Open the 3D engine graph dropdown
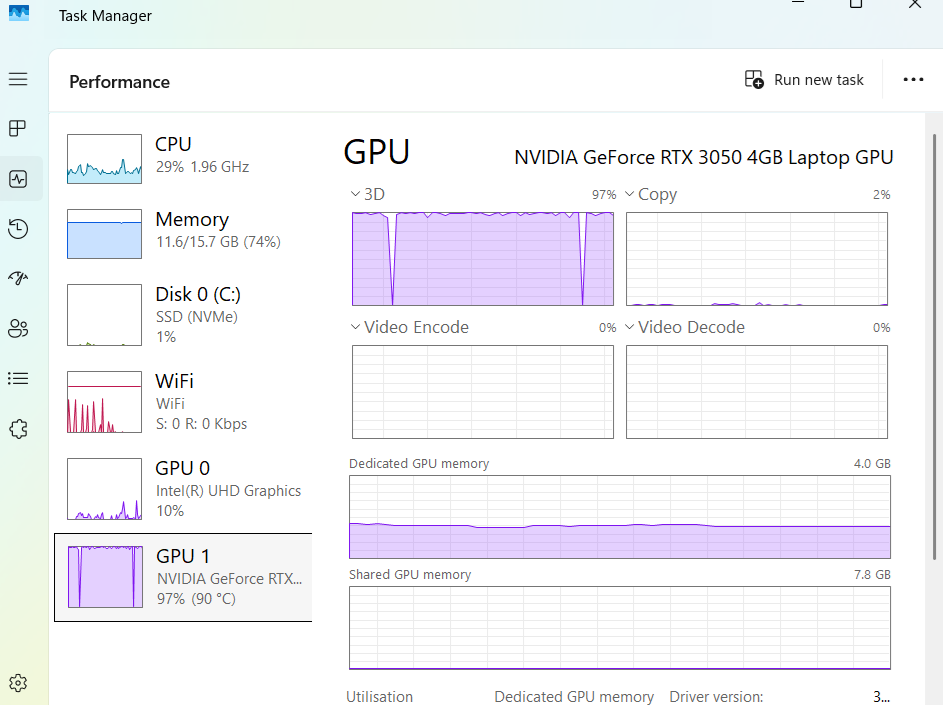The width and height of the screenshot is (943, 705). tap(355, 194)
